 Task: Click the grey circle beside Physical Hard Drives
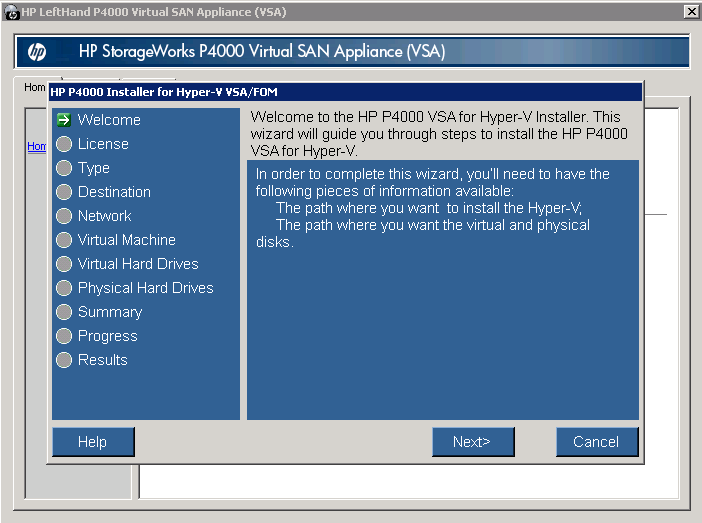64,288
